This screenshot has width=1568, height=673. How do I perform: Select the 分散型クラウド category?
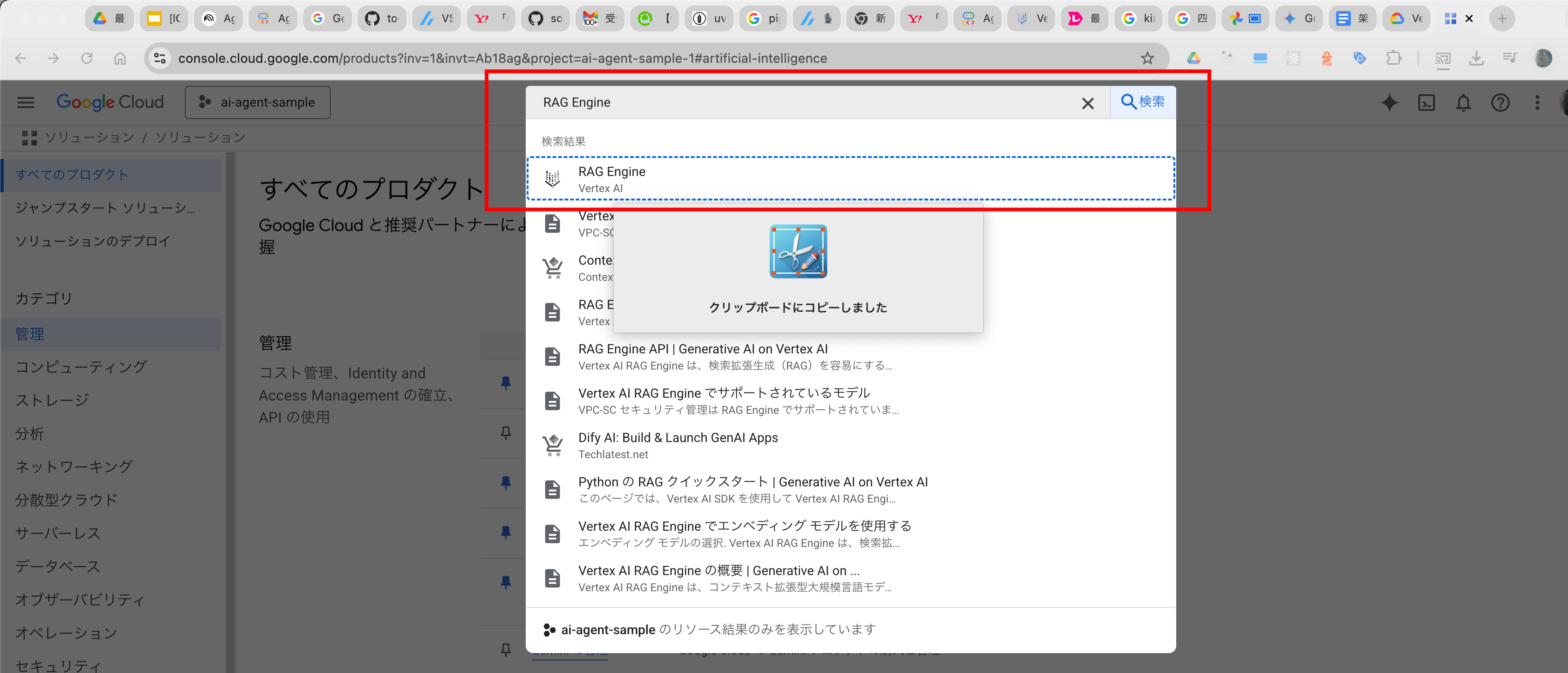click(x=111, y=500)
